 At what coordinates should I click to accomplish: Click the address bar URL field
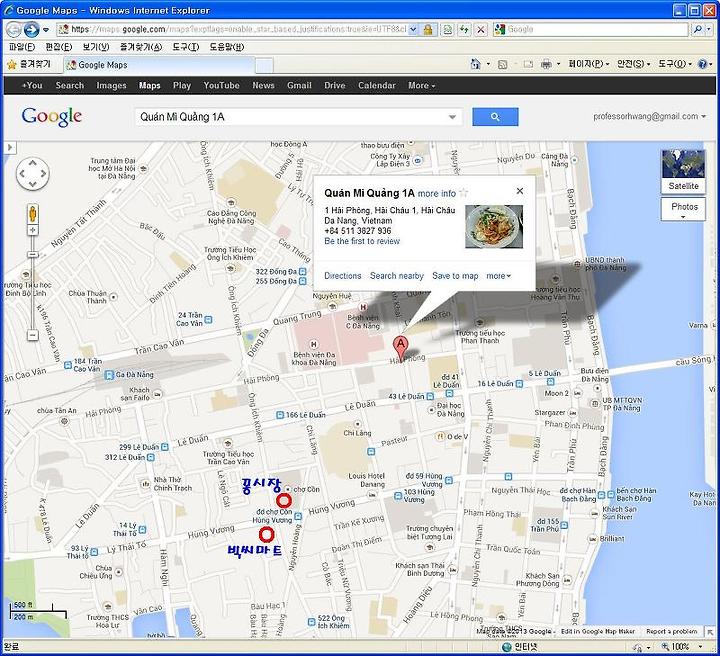tap(232, 29)
